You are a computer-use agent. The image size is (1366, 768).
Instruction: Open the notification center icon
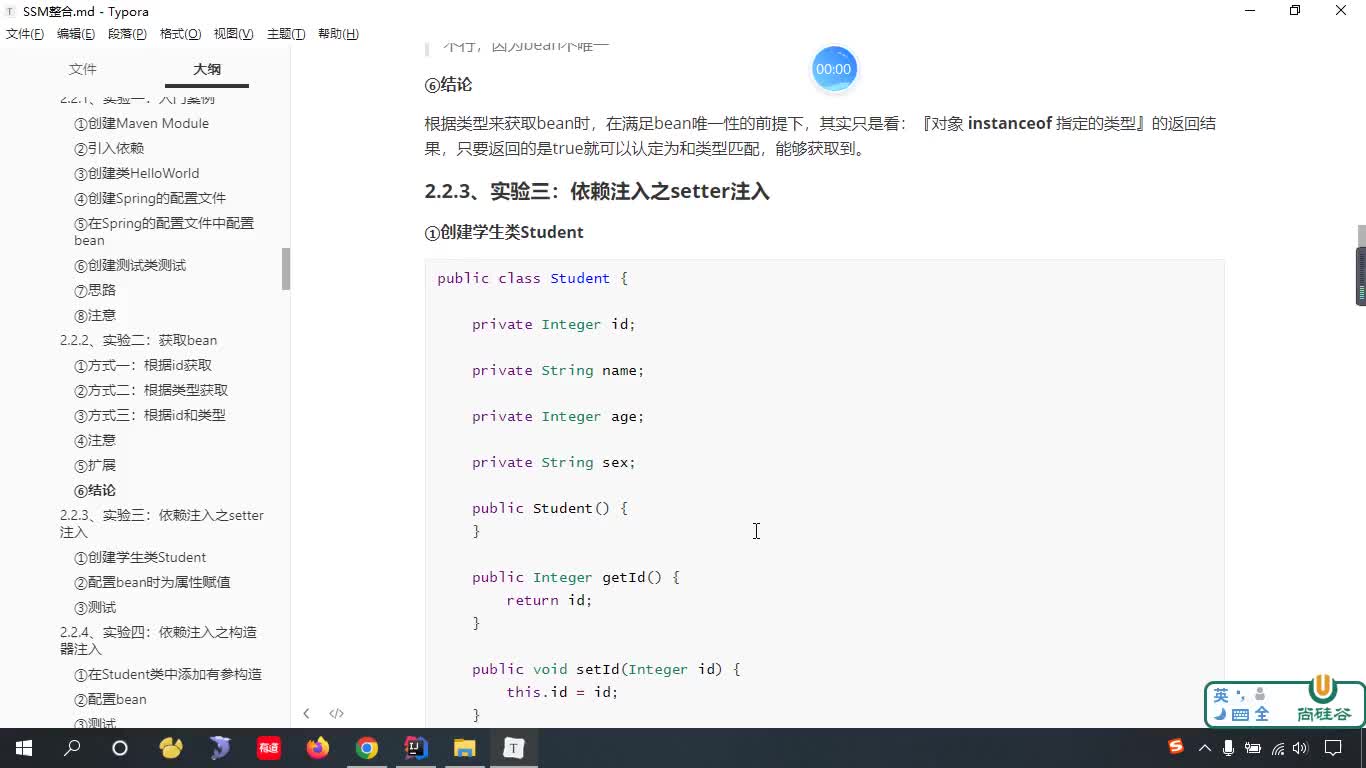(x=1333, y=748)
